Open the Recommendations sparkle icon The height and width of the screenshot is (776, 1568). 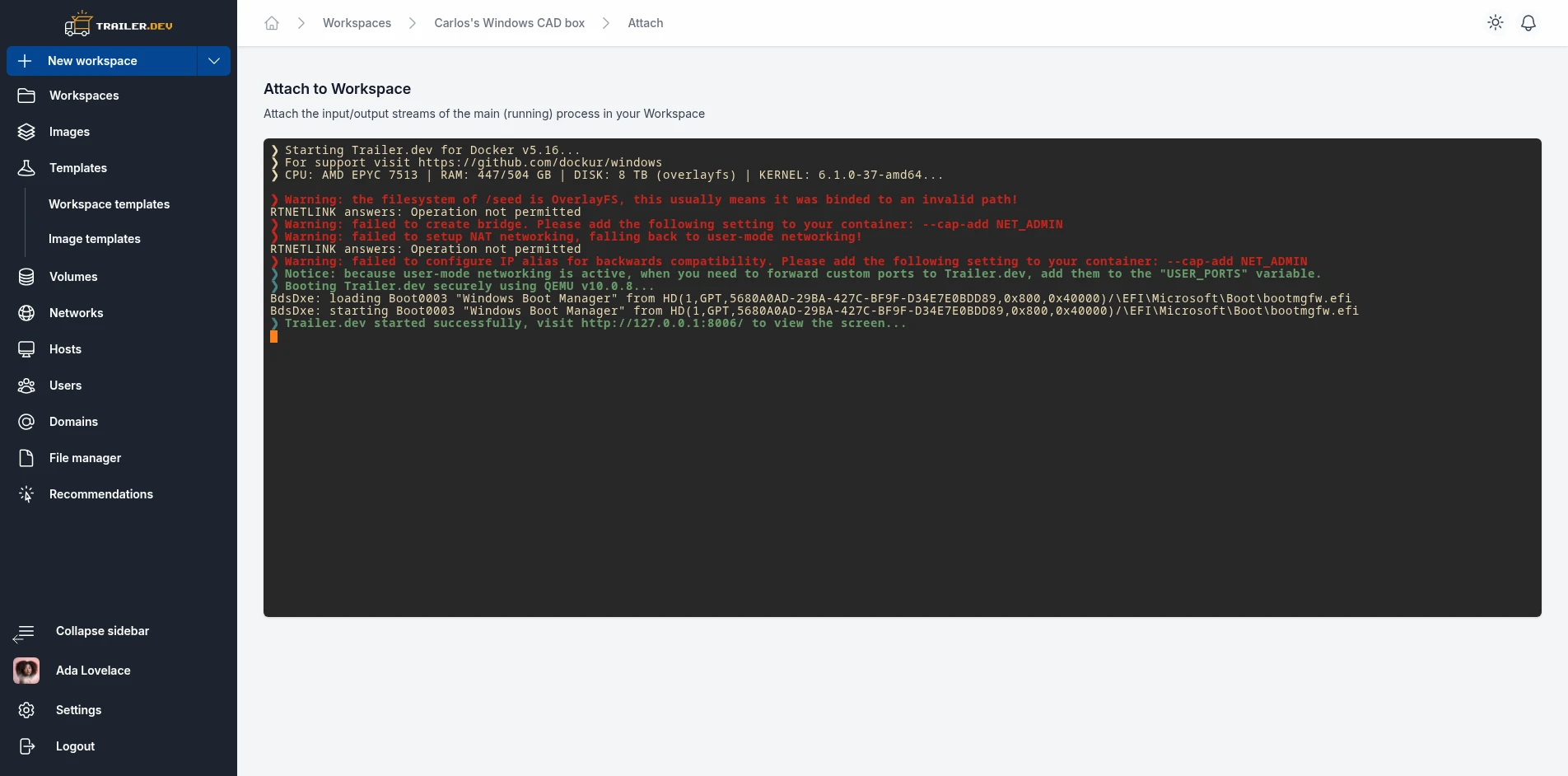coord(26,494)
